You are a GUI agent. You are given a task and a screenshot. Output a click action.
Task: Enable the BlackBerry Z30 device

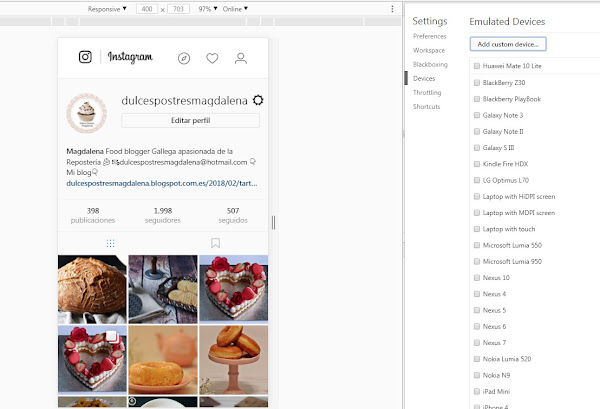[477, 83]
